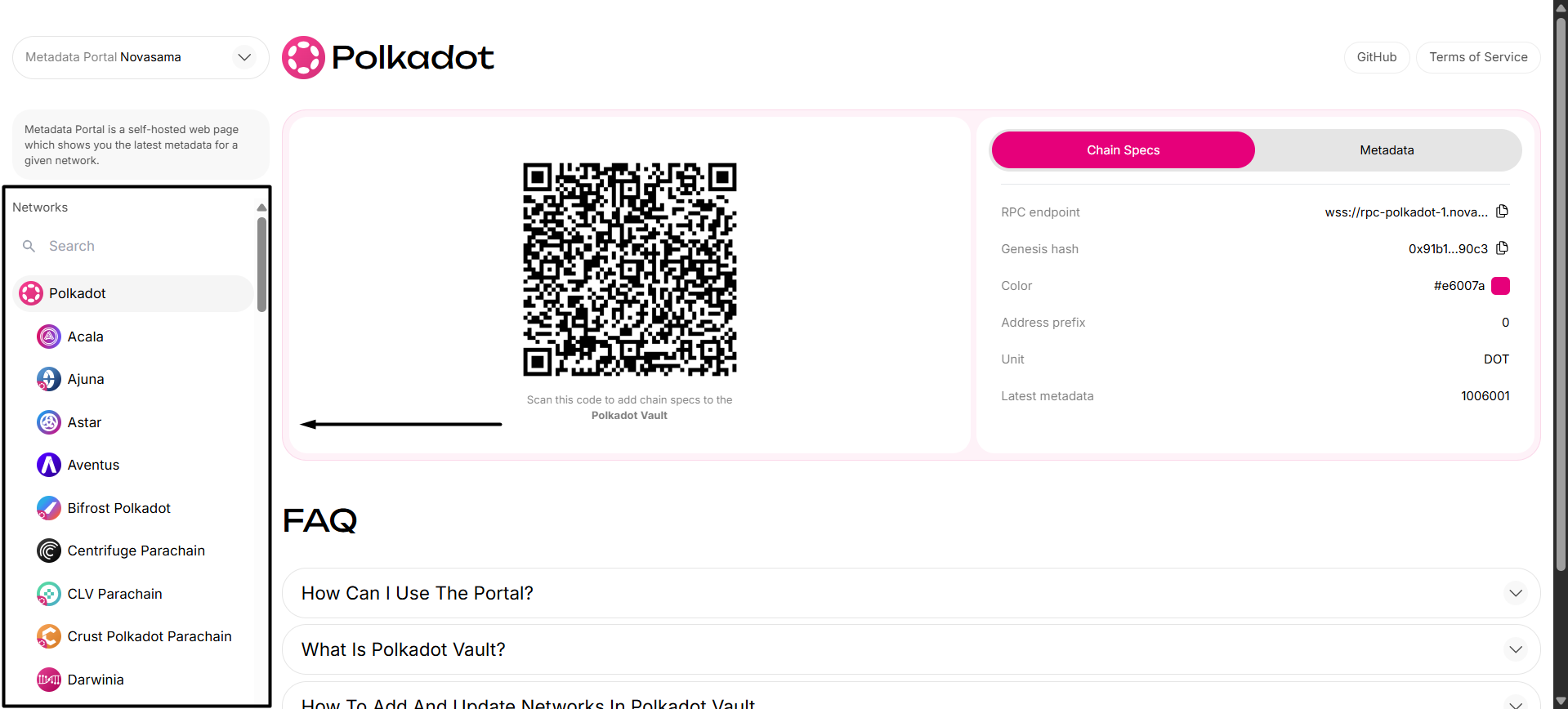Select the Centrifuge Parachain icon
This screenshot has width=1568, height=709.
pyautogui.click(x=49, y=551)
